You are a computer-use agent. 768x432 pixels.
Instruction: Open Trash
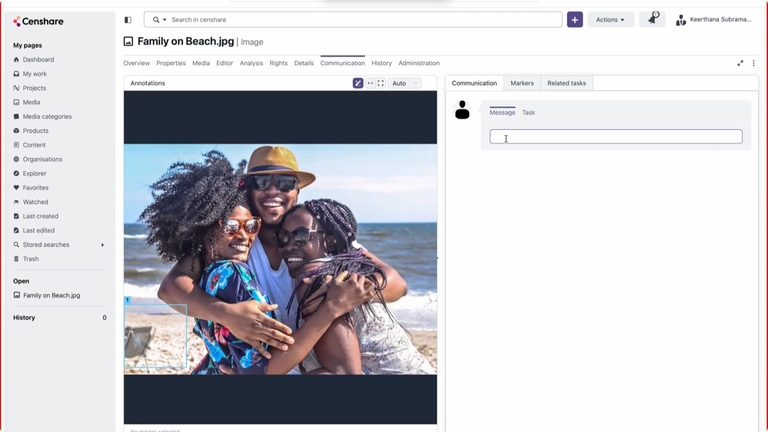point(30,259)
